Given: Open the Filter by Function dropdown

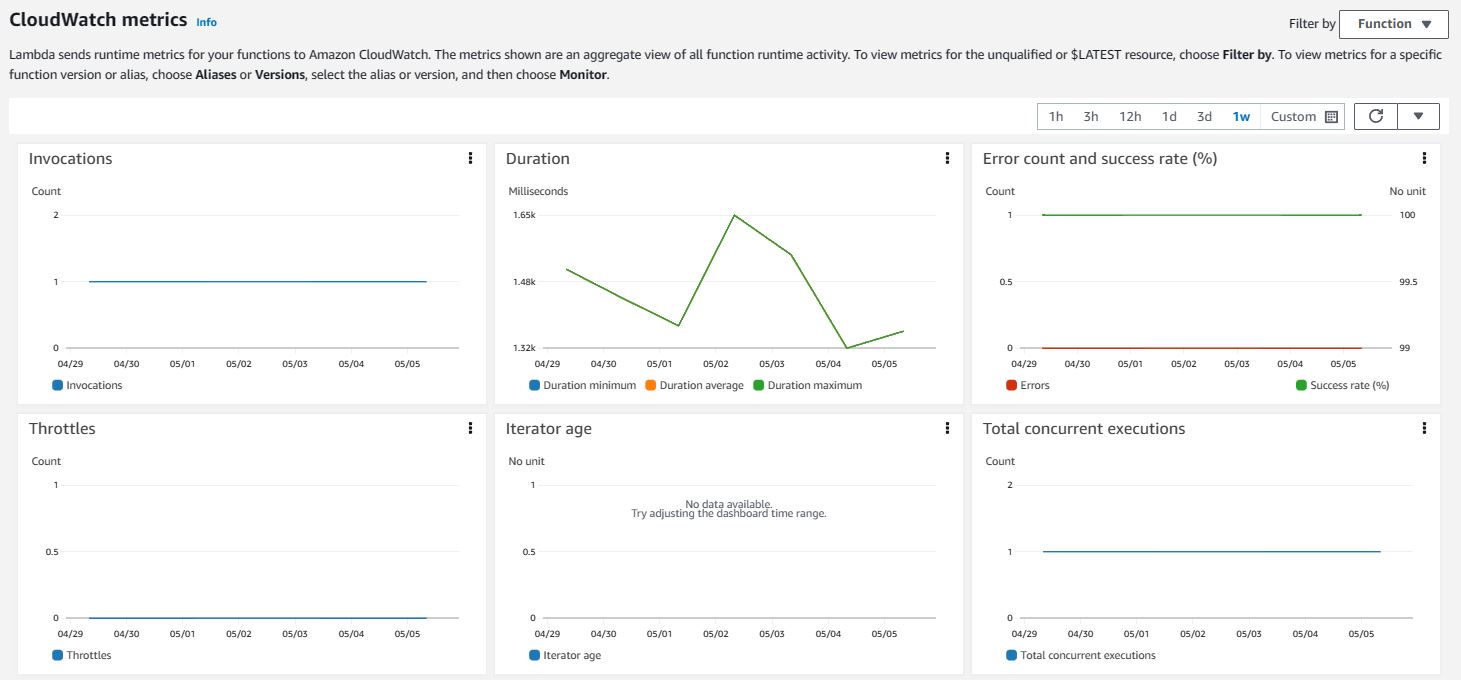Looking at the screenshot, I should (x=1394, y=24).
